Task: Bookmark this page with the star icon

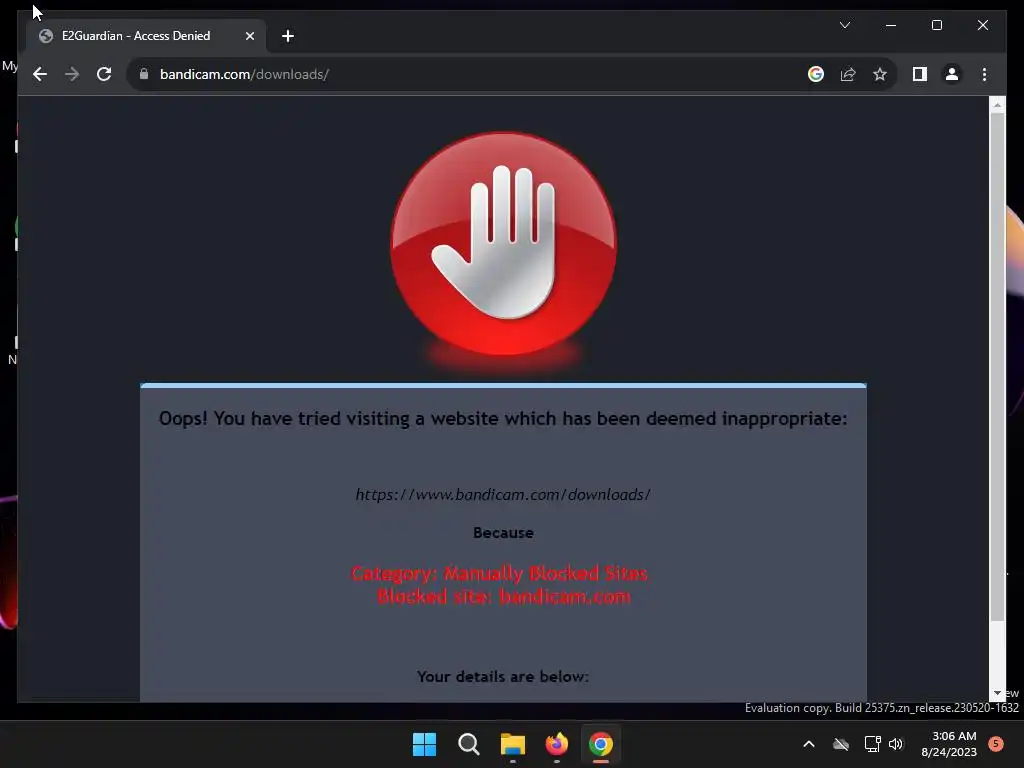Action: click(x=880, y=74)
